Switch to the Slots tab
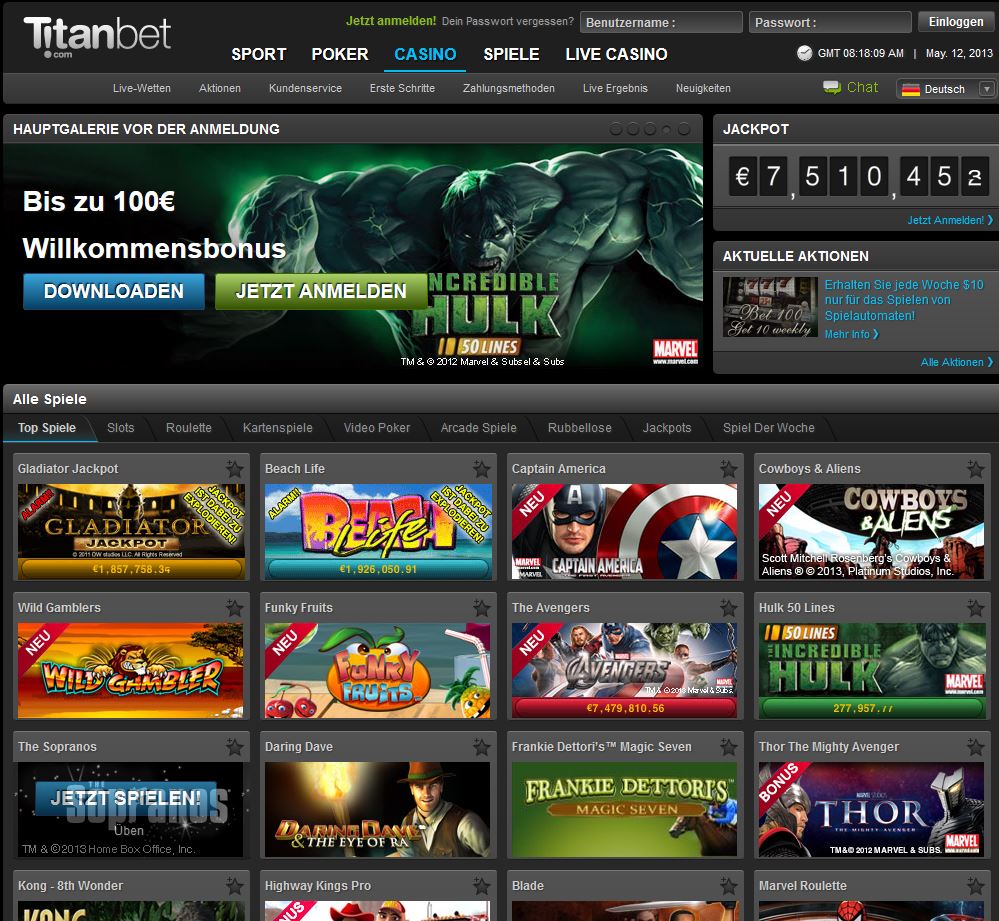999x921 pixels. pyautogui.click(x=120, y=428)
